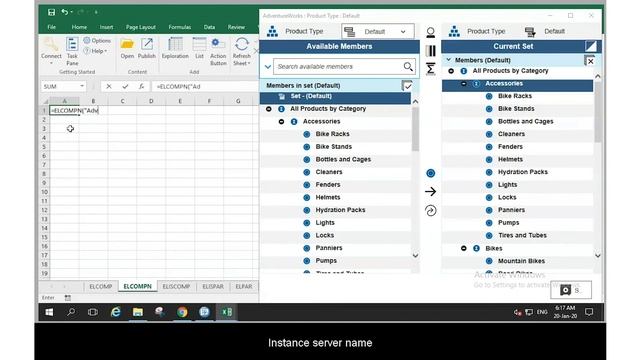Select Tires and Tubes in Current Set

pos(522,236)
